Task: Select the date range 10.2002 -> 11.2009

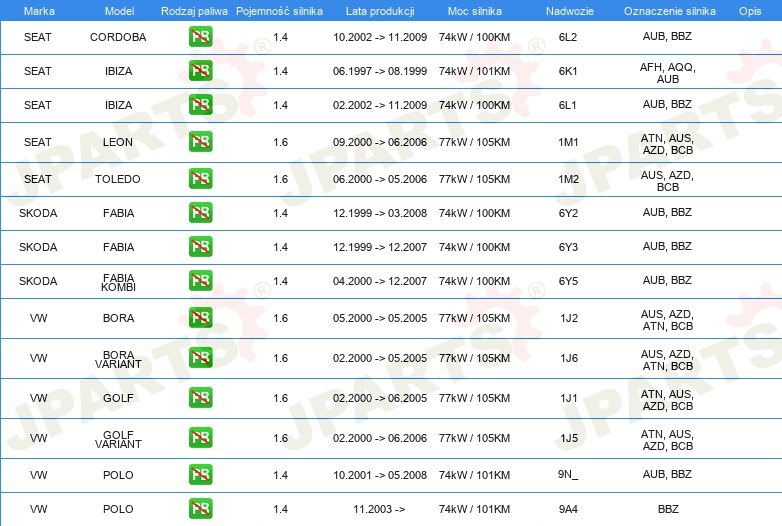Action: point(380,37)
